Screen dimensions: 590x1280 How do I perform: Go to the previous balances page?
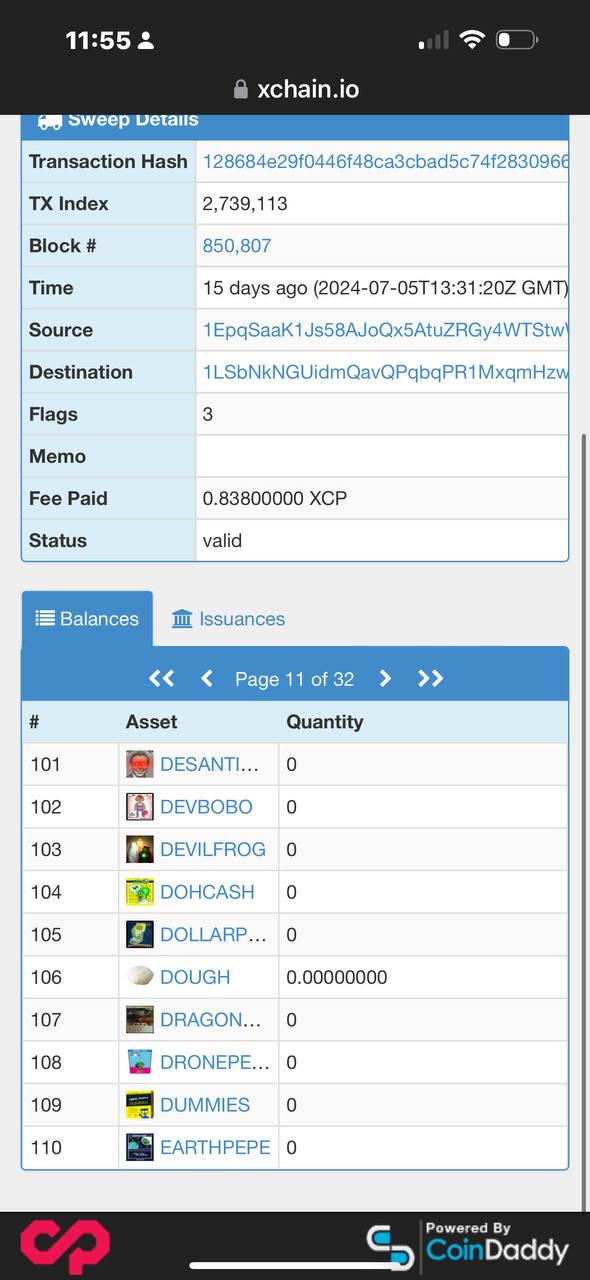pyautogui.click(x=207, y=679)
